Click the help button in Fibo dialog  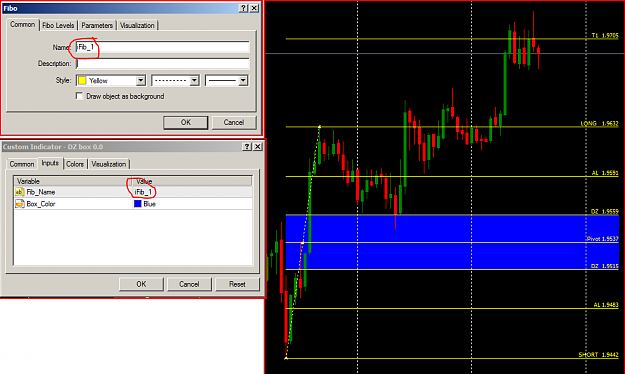tap(243, 8)
